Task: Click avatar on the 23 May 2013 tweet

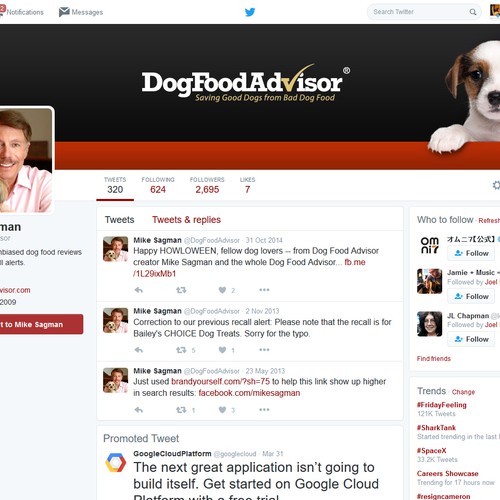Action: pos(115,380)
